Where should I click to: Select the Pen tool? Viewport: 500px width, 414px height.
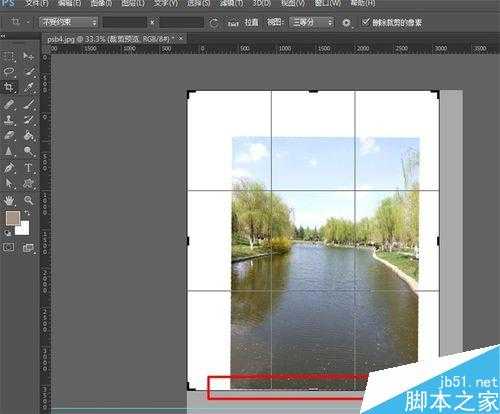pos(9,168)
